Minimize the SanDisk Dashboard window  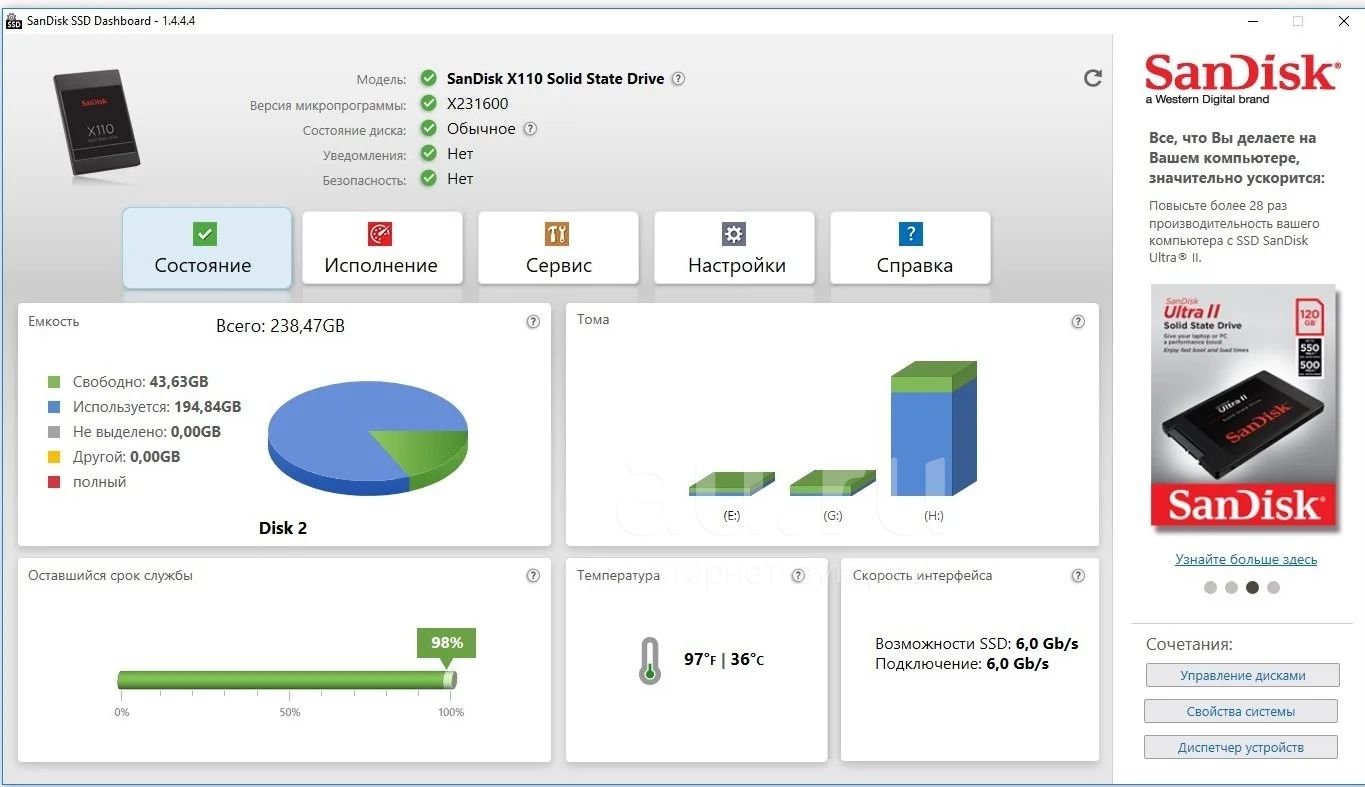[x=1253, y=21]
